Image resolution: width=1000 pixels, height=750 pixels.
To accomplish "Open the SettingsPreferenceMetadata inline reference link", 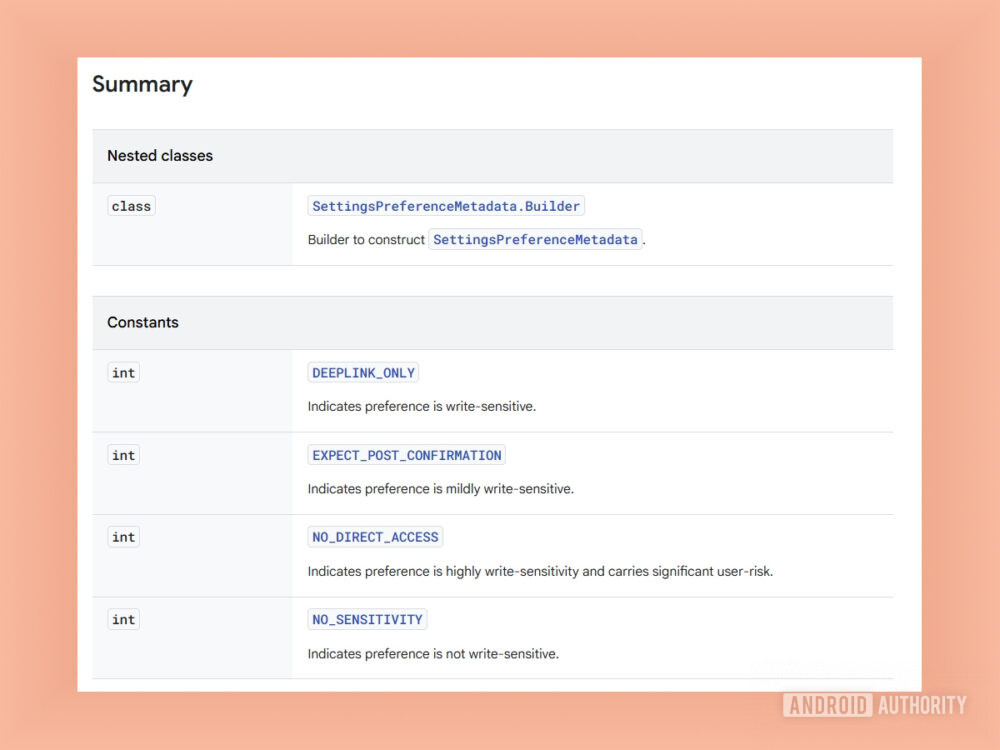I will coord(536,239).
